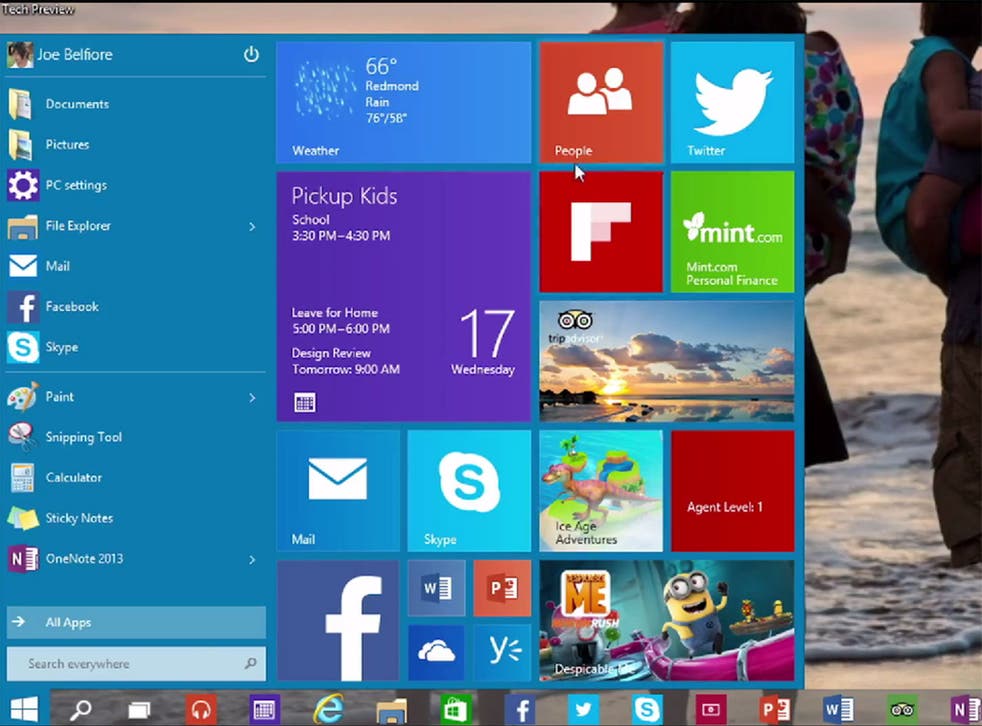Open Skype from the taskbar
This screenshot has height=726, width=982.
pos(647,709)
